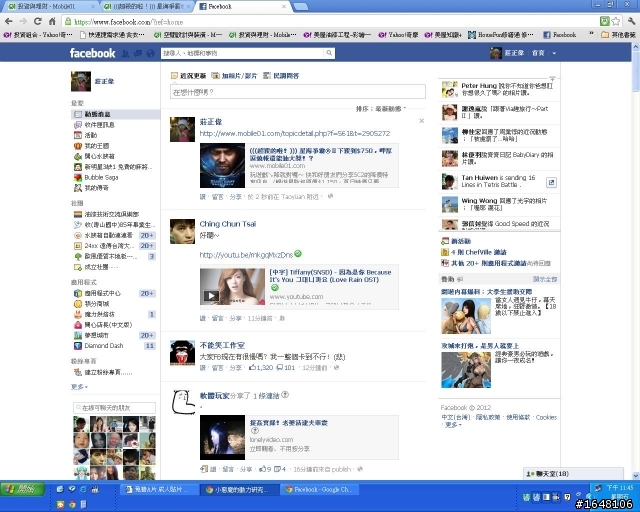Open Wing Wong's ticker story
The height and width of the screenshot is (512, 640).
click(499, 204)
